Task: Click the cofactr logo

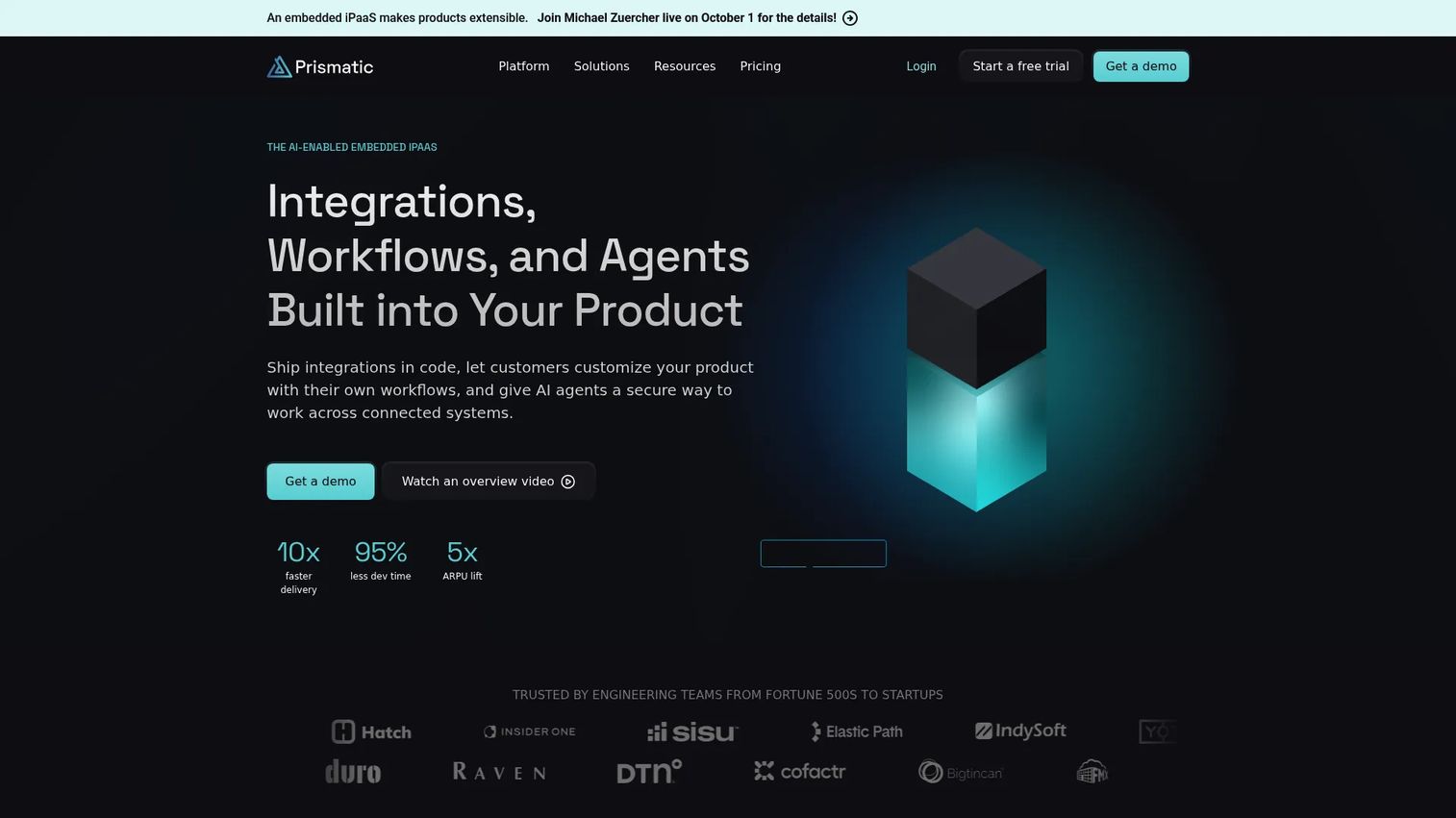Action: pos(800,771)
